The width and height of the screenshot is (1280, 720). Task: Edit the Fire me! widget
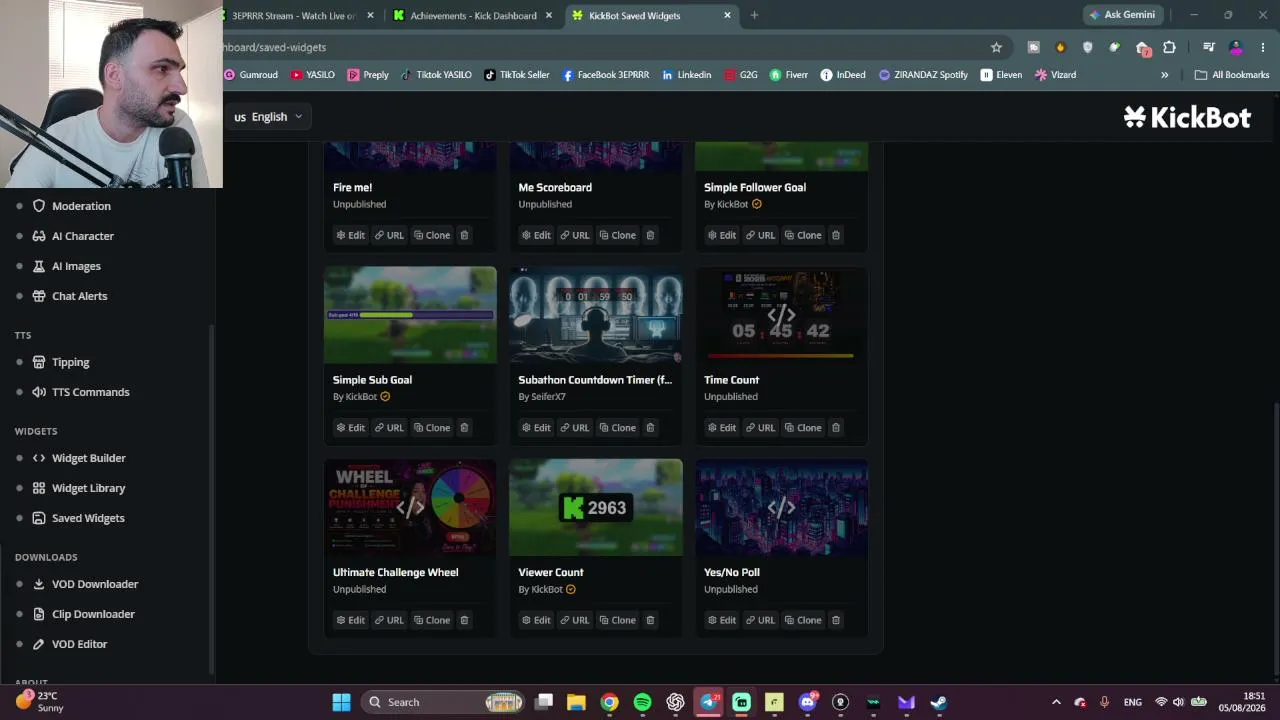coord(350,235)
